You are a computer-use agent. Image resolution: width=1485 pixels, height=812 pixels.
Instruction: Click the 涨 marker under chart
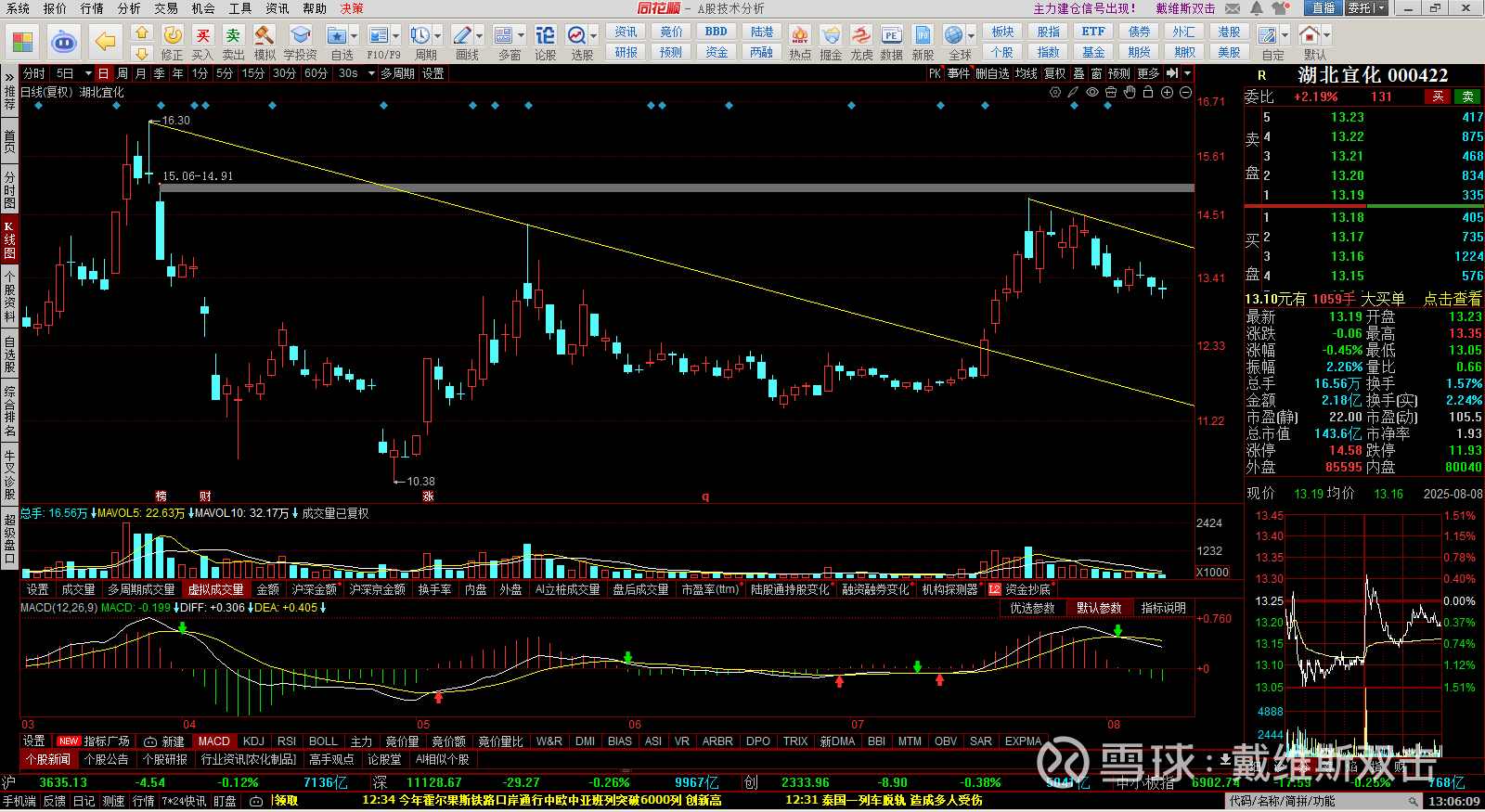pyautogui.click(x=428, y=496)
